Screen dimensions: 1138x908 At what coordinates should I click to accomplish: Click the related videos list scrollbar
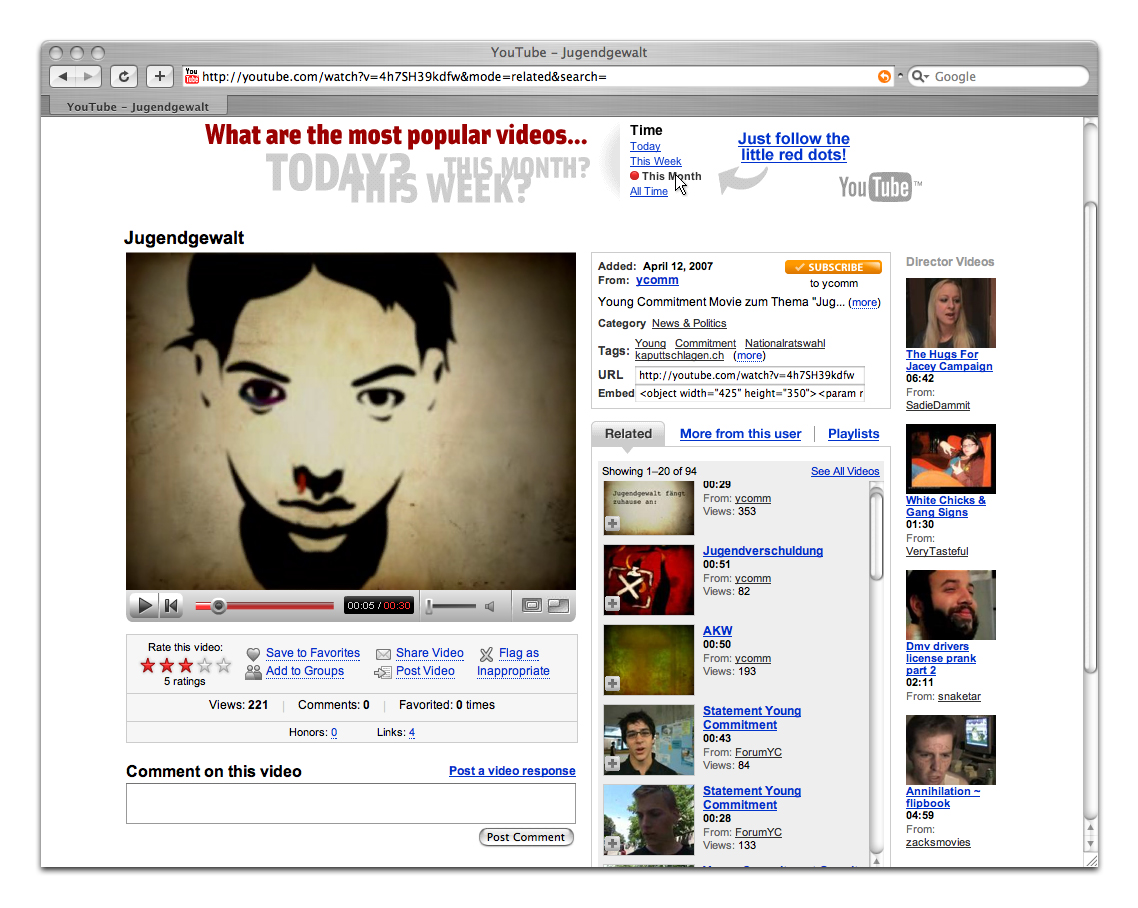[877, 535]
